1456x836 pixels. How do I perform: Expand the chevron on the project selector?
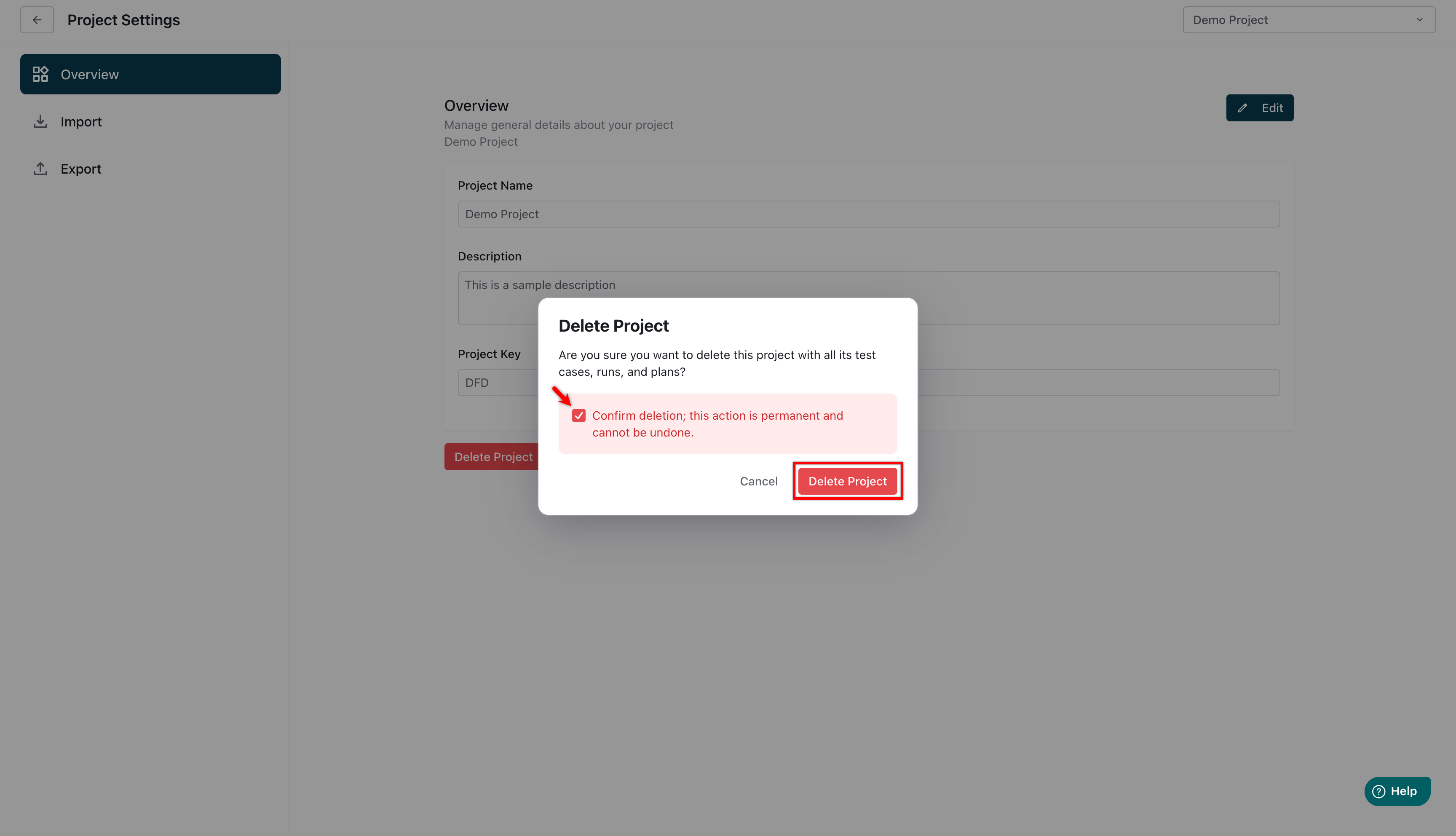[1420, 19]
